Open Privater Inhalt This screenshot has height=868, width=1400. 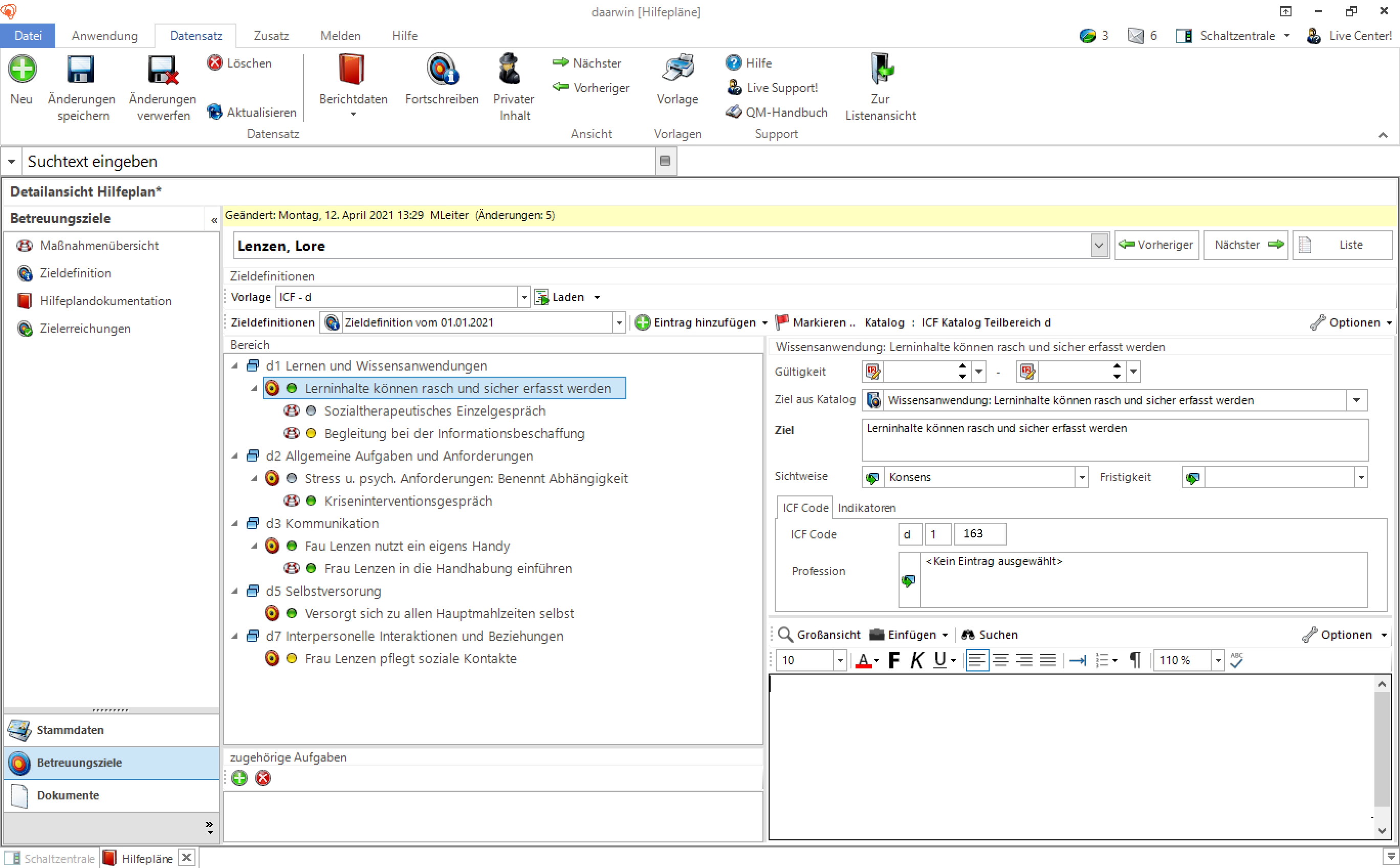point(514,87)
